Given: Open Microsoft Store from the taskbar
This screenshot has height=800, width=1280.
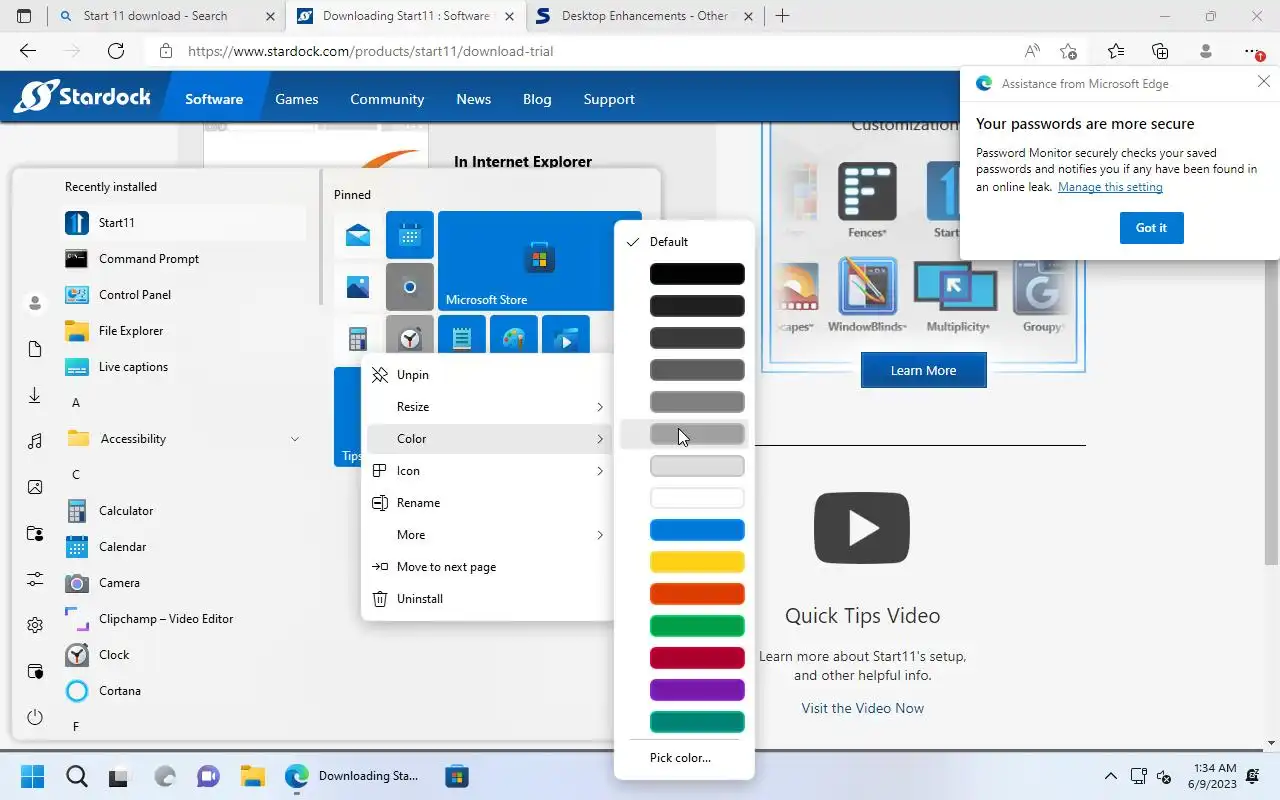Looking at the screenshot, I should coord(457,775).
